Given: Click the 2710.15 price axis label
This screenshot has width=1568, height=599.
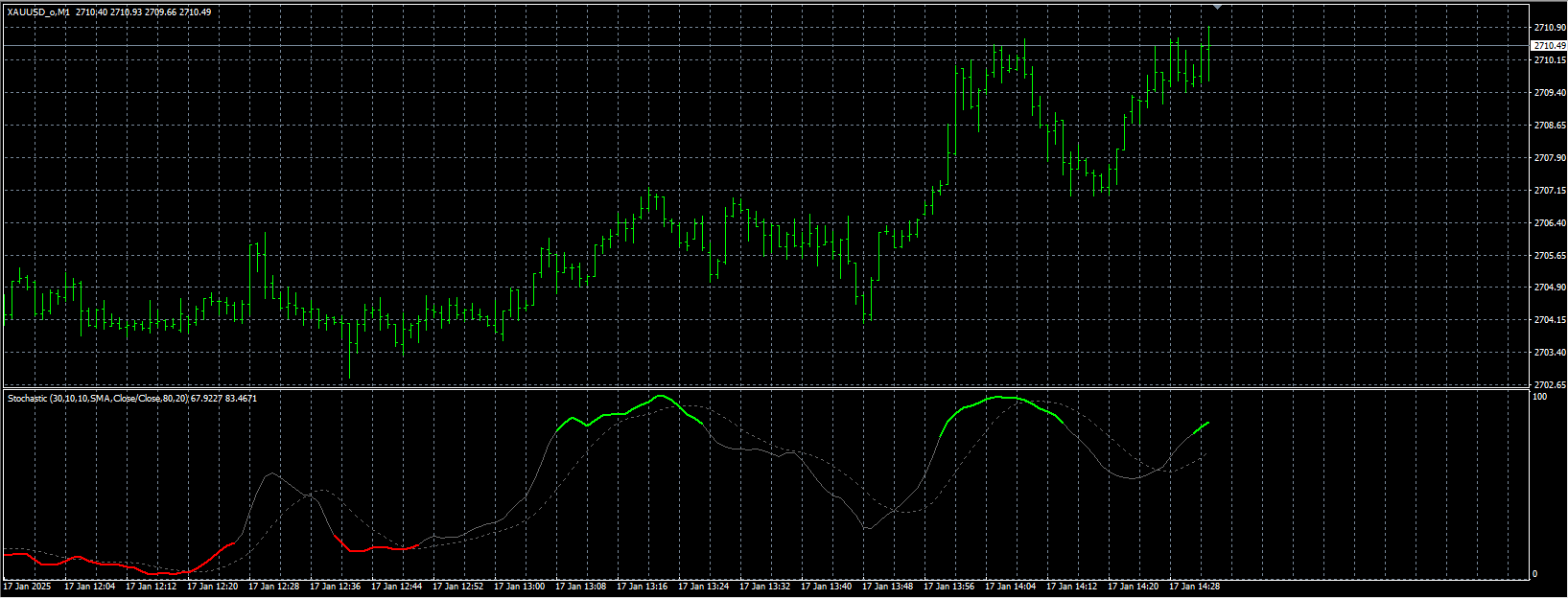Looking at the screenshot, I should click(1549, 60).
